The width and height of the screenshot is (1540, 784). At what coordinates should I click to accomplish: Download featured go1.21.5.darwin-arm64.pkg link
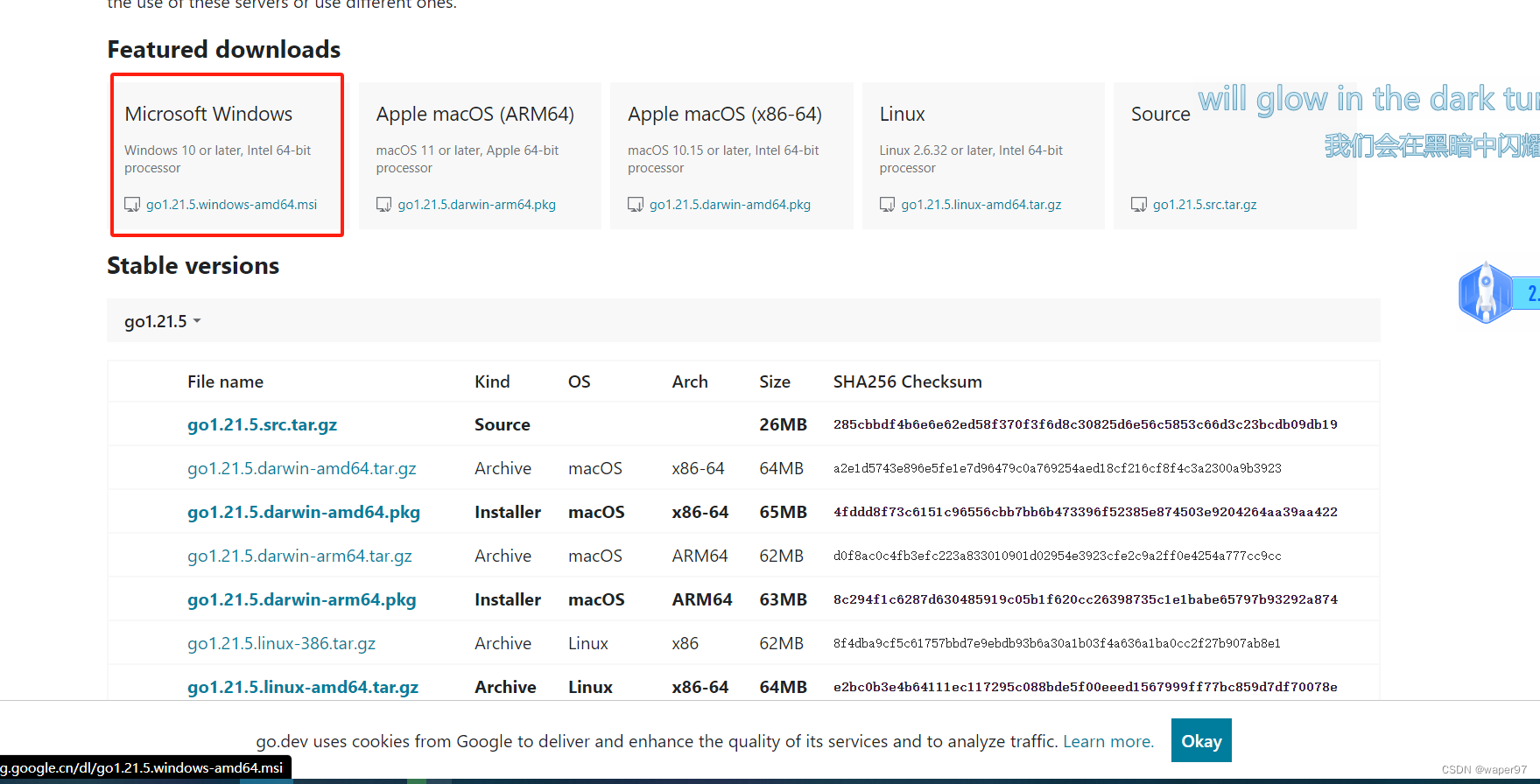coord(476,205)
